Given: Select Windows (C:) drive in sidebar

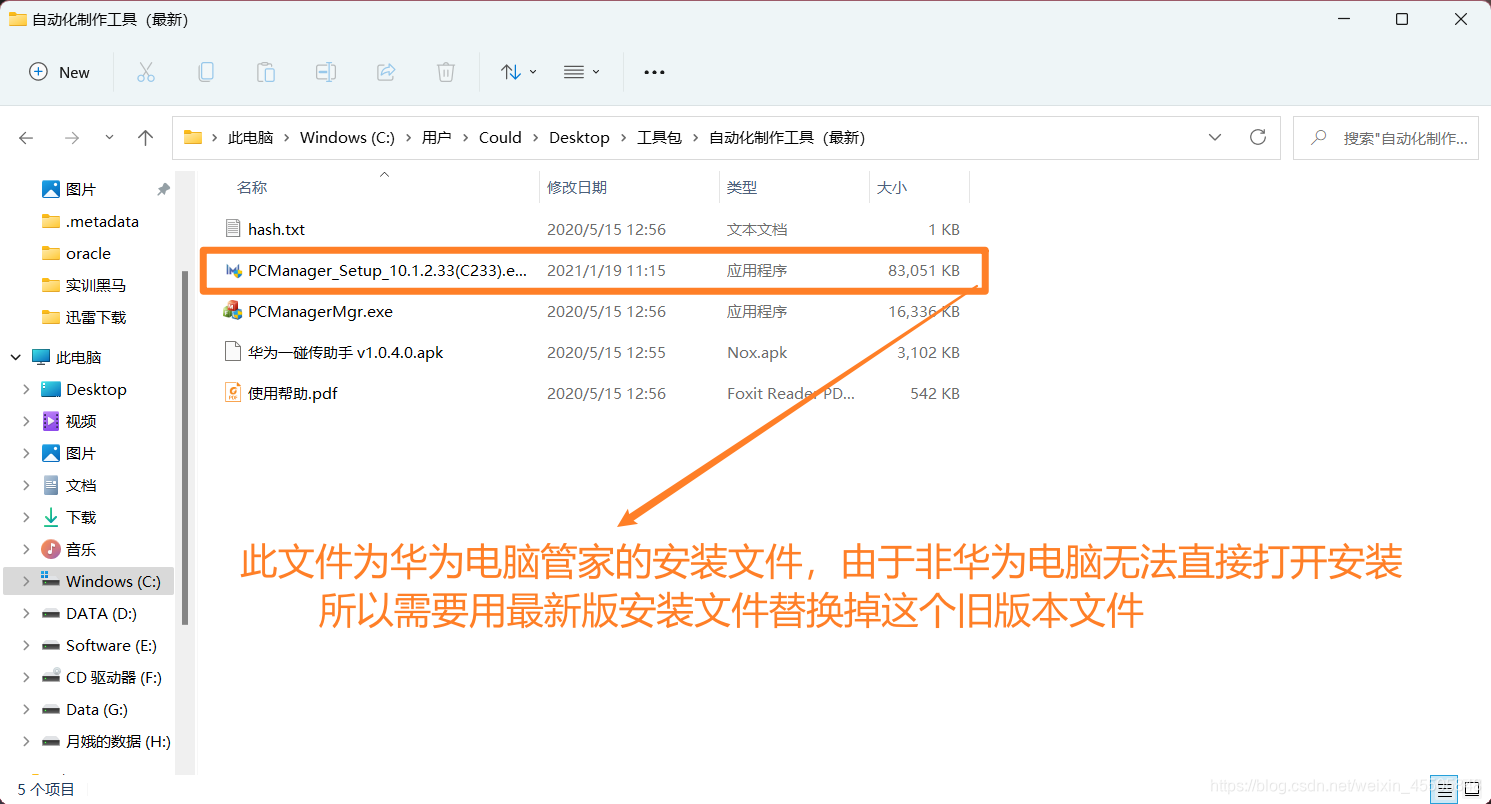Looking at the screenshot, I should (x=88, y=581).
